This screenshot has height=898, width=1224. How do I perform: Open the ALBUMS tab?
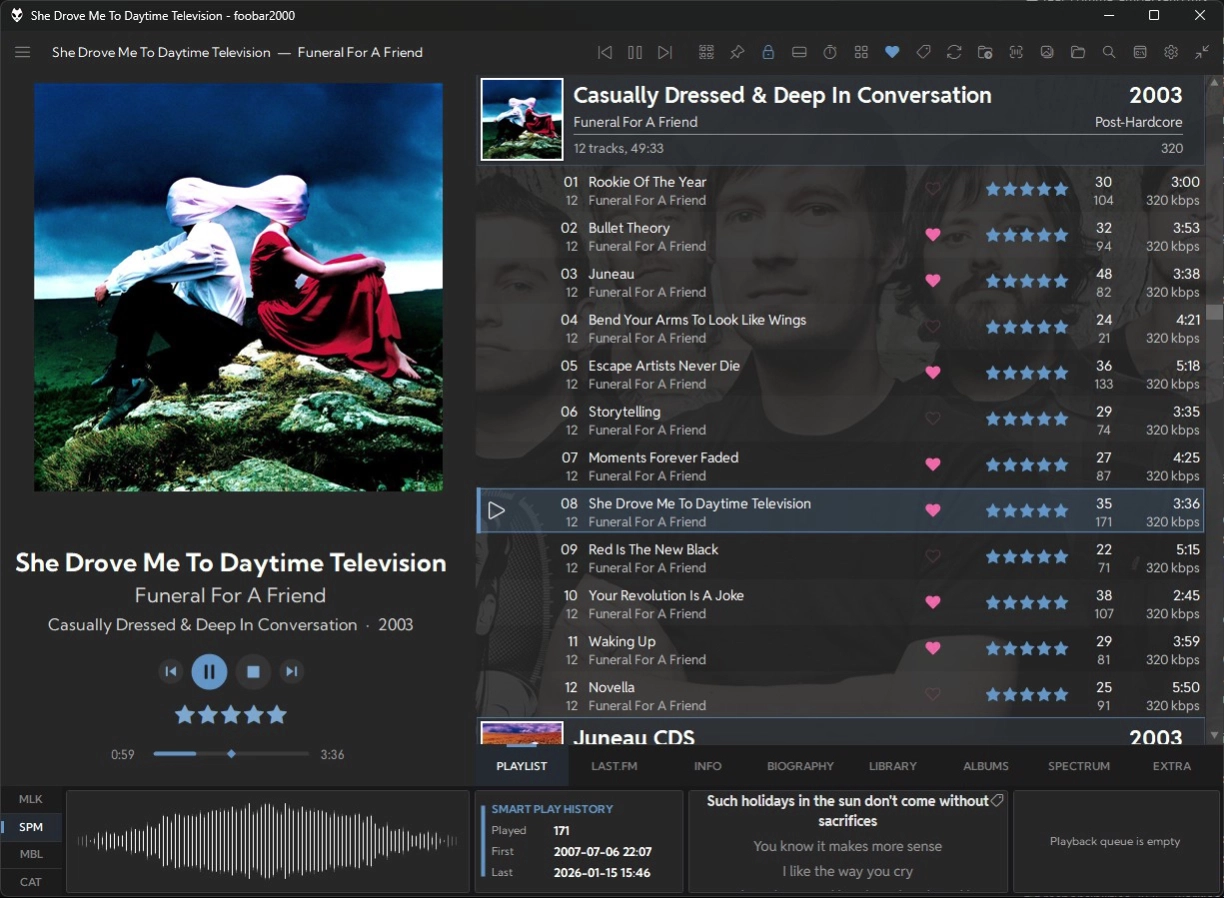986,766
